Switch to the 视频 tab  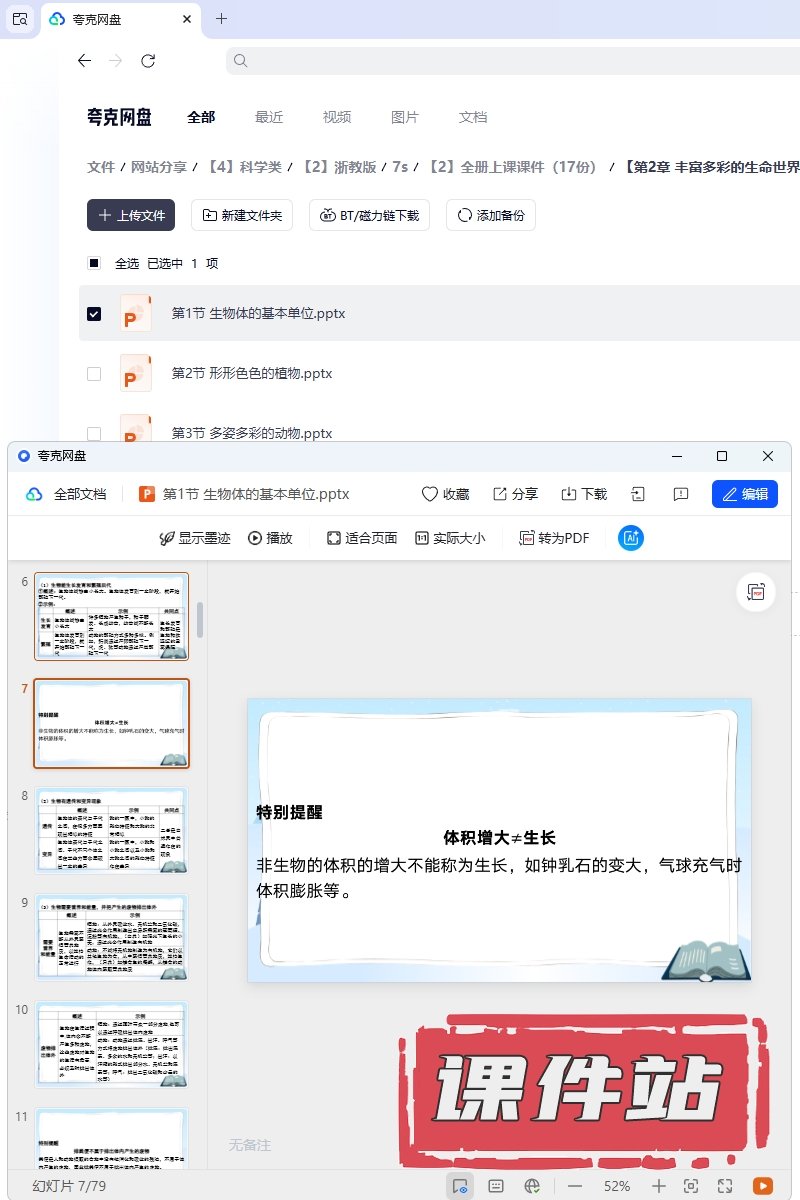coord(337,117)
